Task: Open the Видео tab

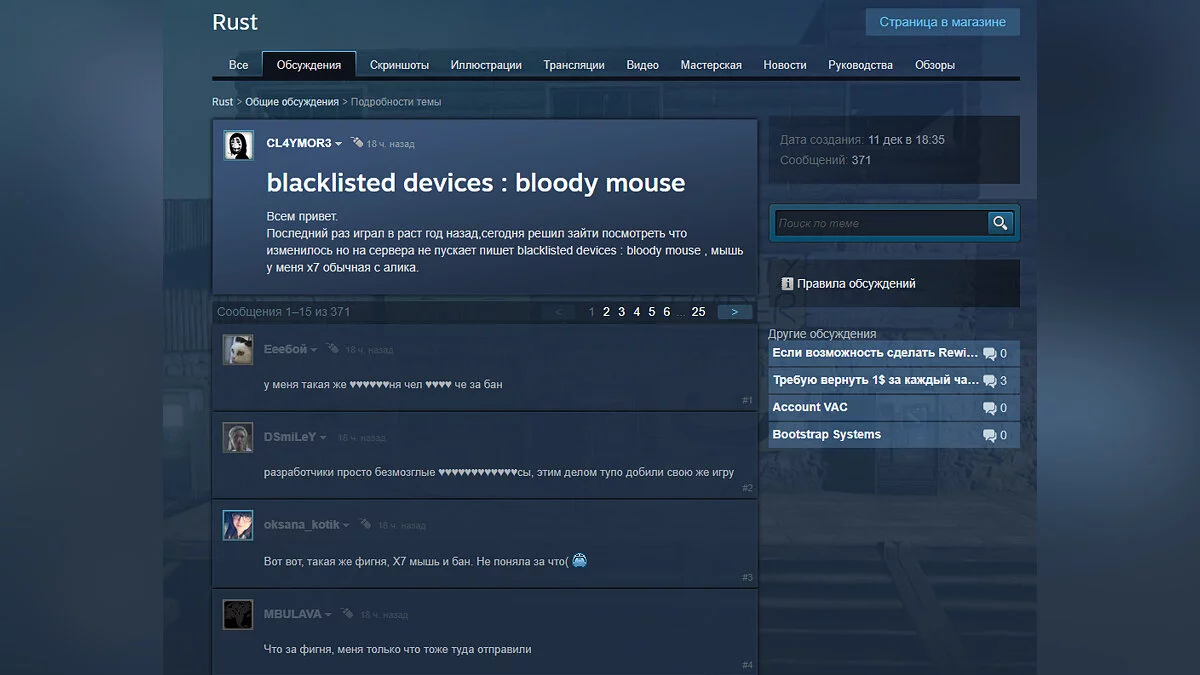Action: coord(643,65)
